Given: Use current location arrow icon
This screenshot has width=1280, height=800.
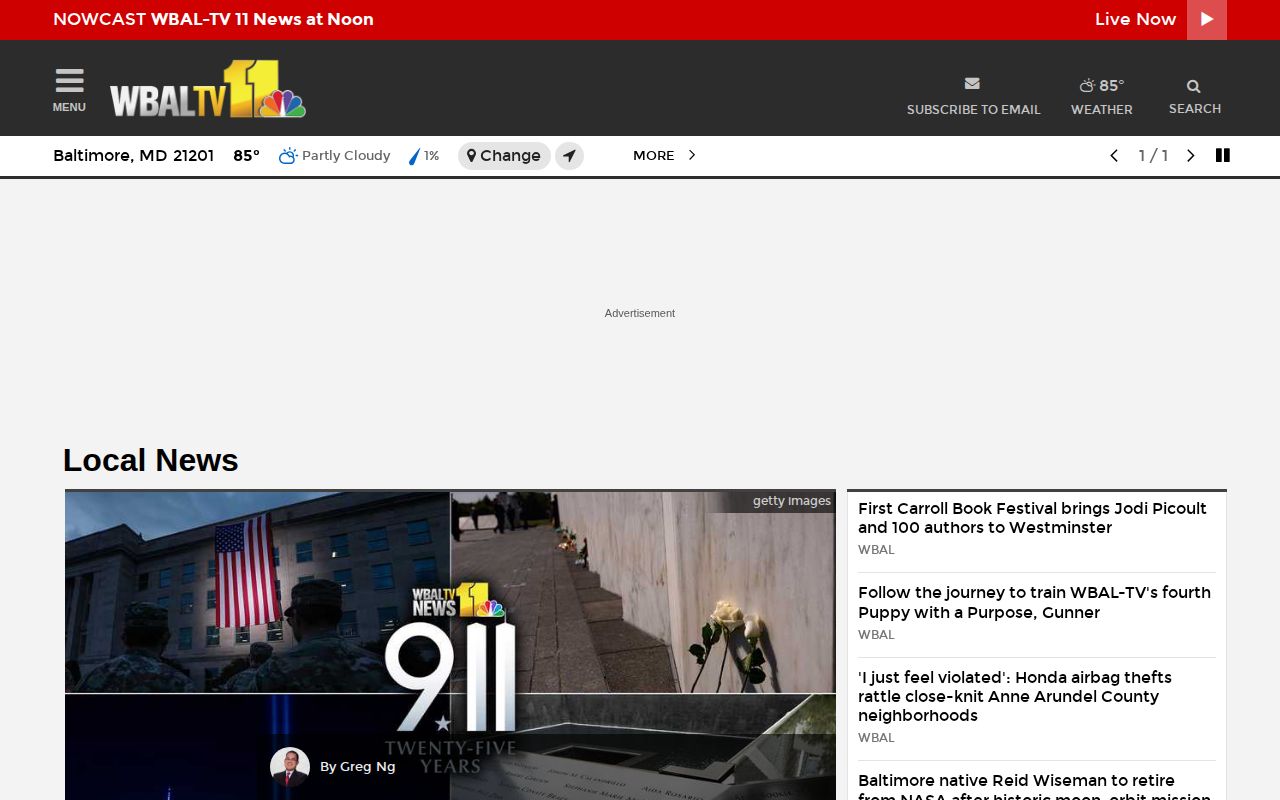Looking at the screenshot, I should pyautogui.click(x=569, y=156).
